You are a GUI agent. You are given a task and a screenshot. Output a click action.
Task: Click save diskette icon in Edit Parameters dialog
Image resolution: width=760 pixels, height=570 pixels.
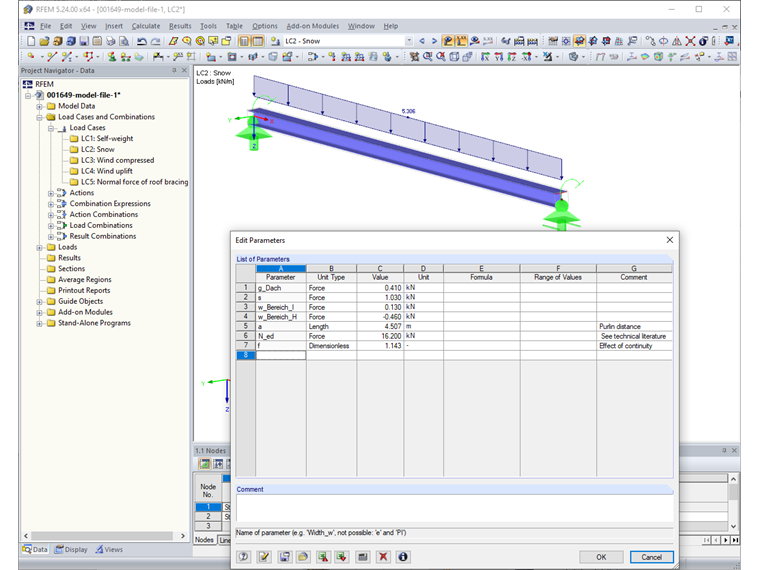click(285, 556)
